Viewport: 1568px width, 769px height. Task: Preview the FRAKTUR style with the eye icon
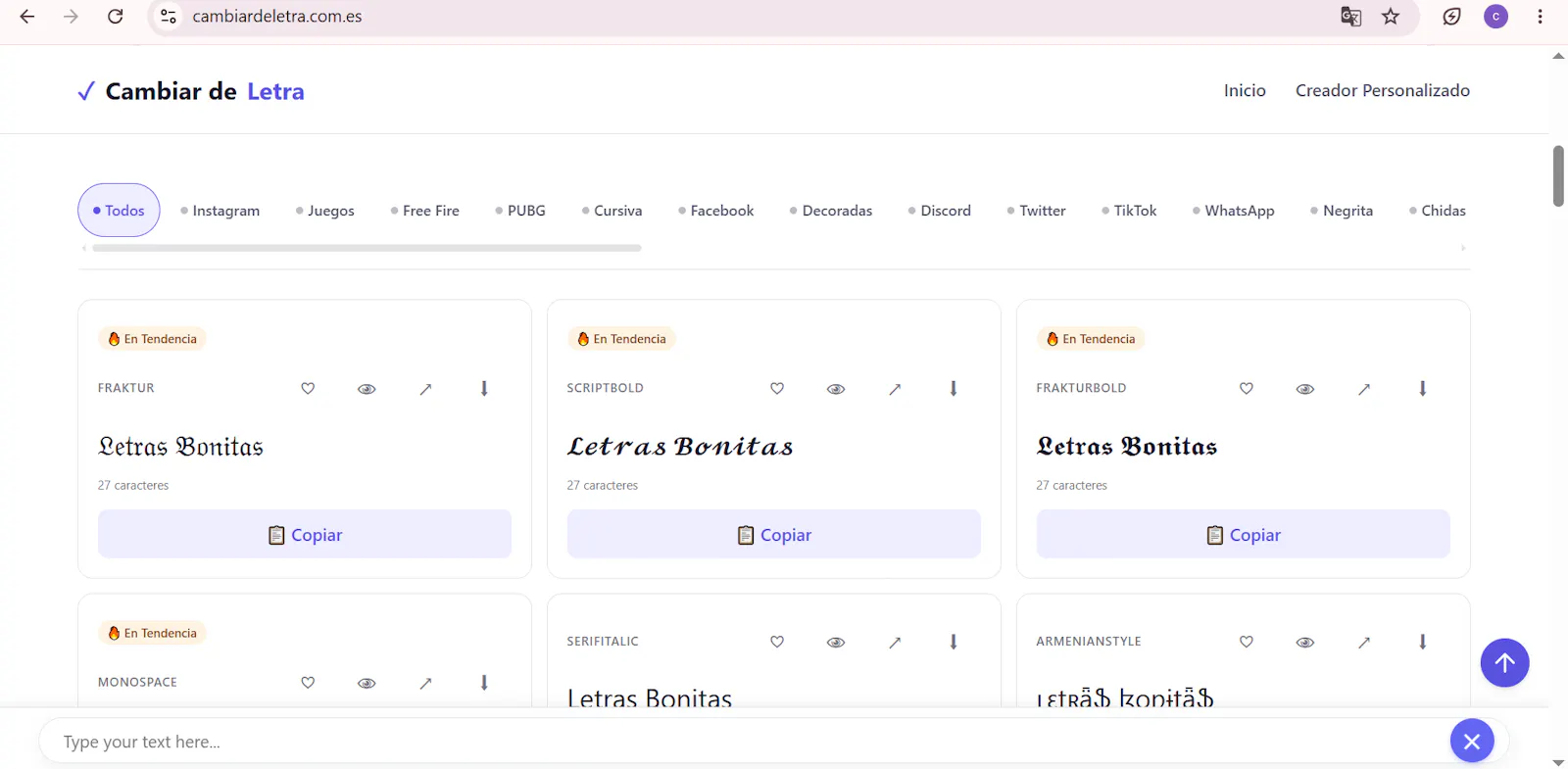click(367, 389)
